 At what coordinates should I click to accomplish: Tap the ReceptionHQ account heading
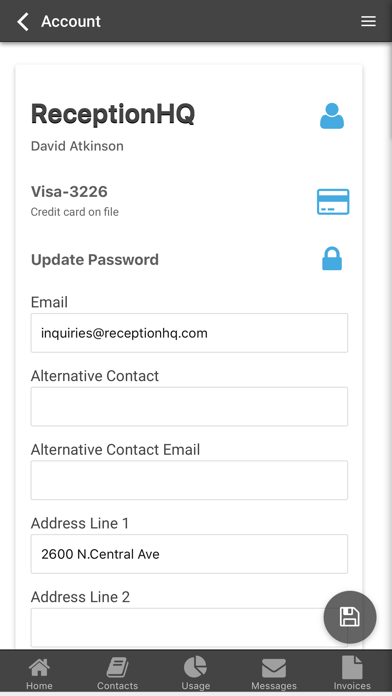point(113,114)
